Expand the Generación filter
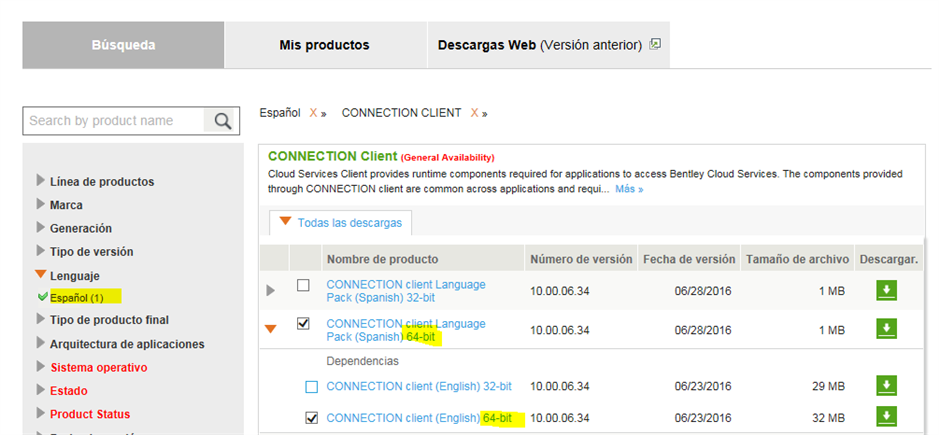 coord(41,227)
